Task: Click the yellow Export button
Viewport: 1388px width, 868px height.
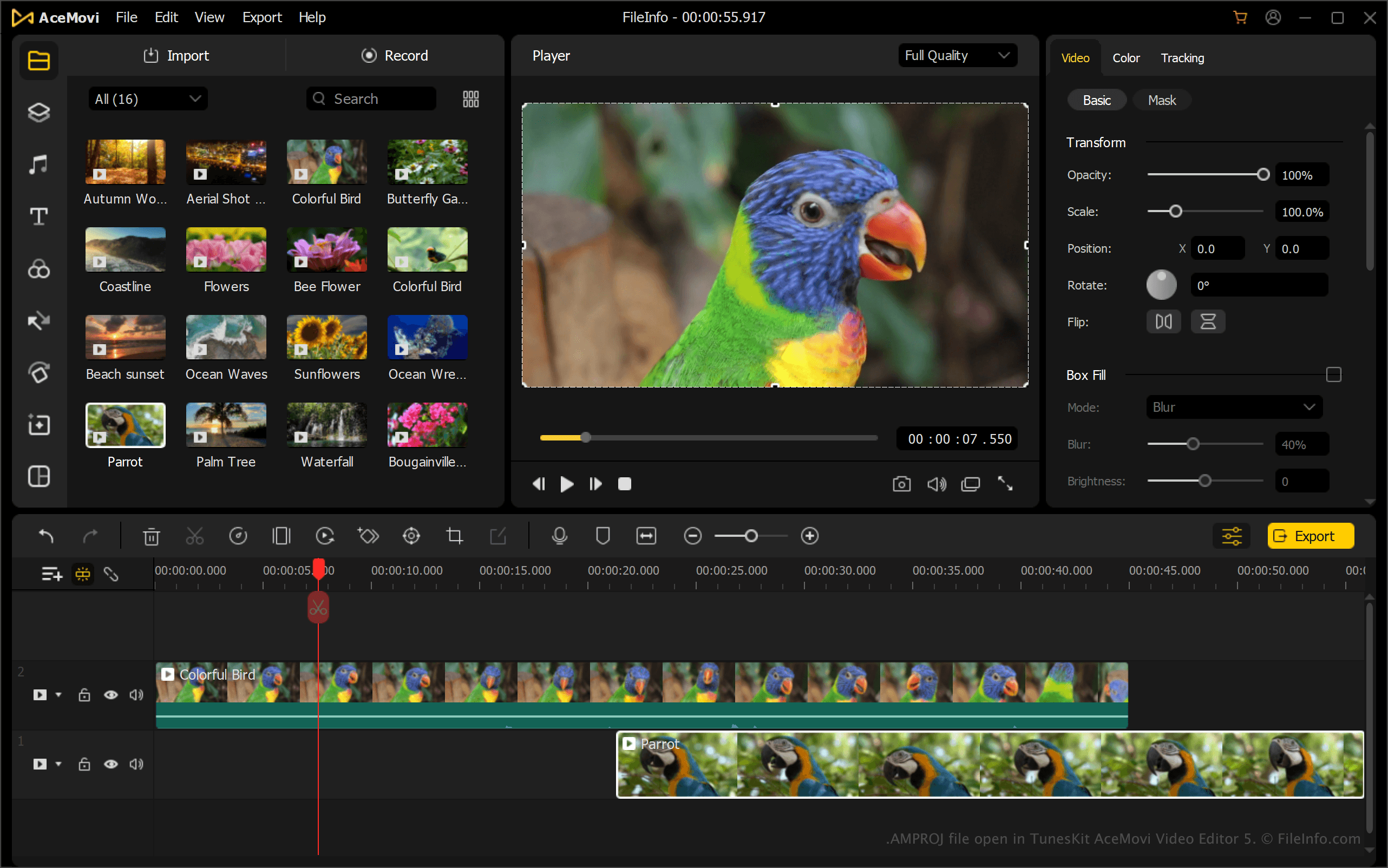Action: 1310,536
